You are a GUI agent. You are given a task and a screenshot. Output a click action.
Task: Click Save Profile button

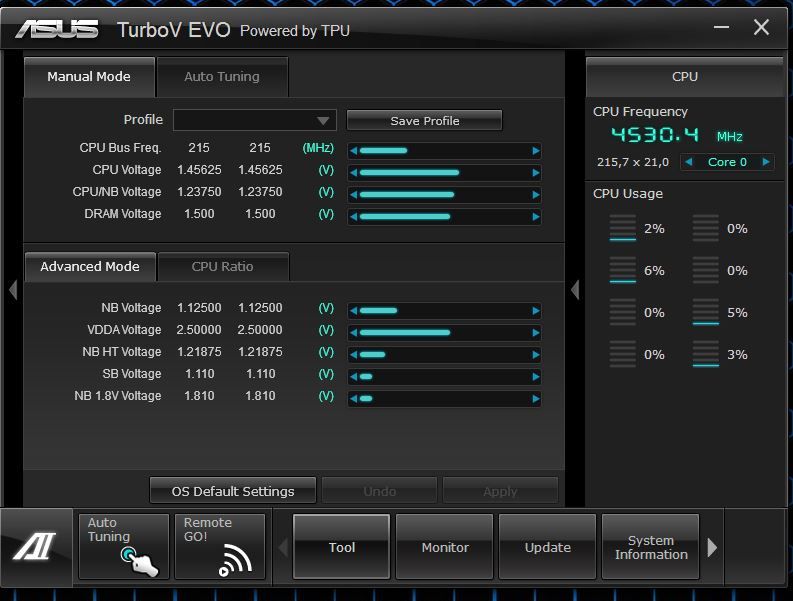(x=424, y=120)
